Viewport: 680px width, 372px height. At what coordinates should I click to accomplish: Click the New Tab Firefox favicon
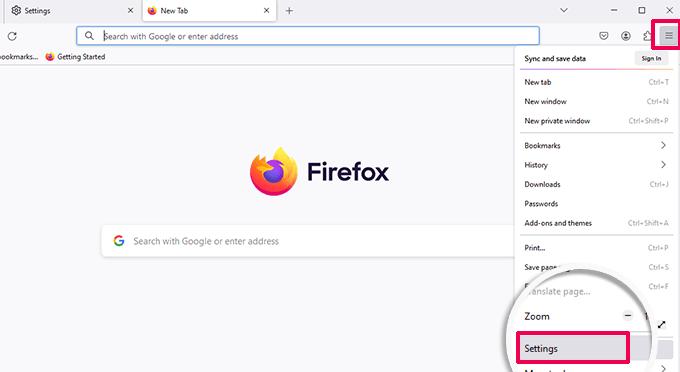point(152,10)
